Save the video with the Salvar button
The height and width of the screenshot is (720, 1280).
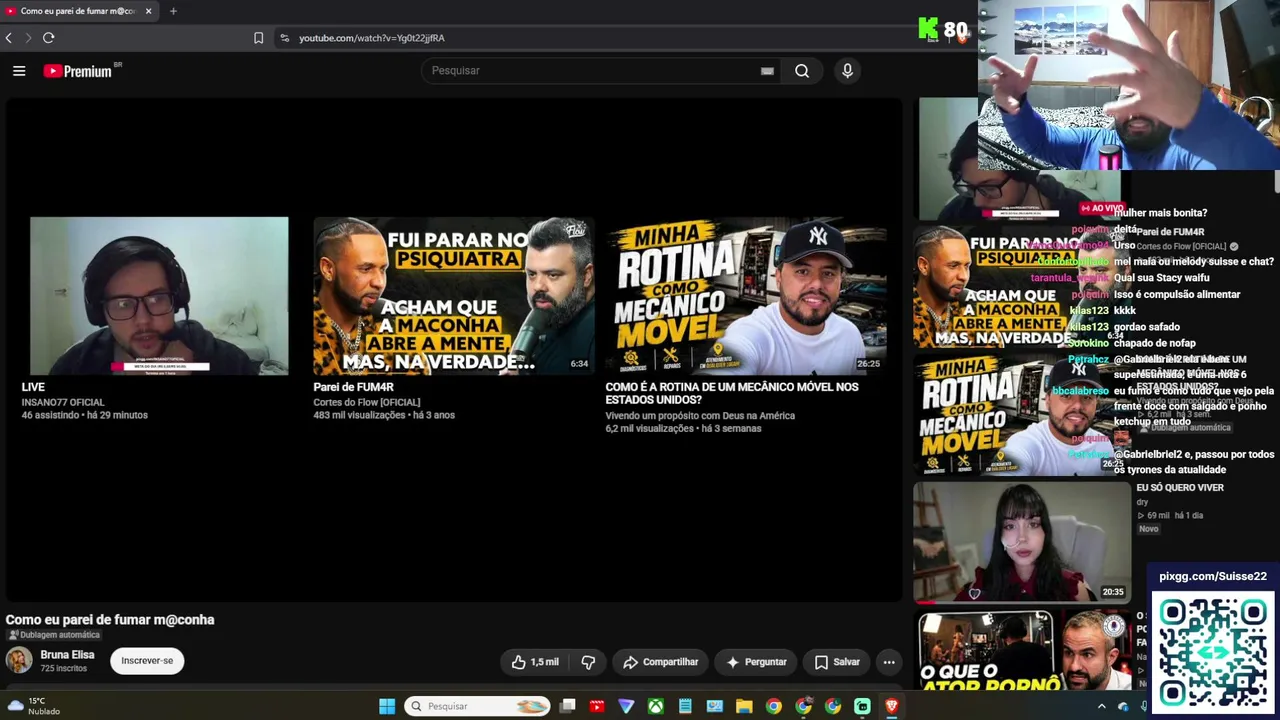pos(837,662)
